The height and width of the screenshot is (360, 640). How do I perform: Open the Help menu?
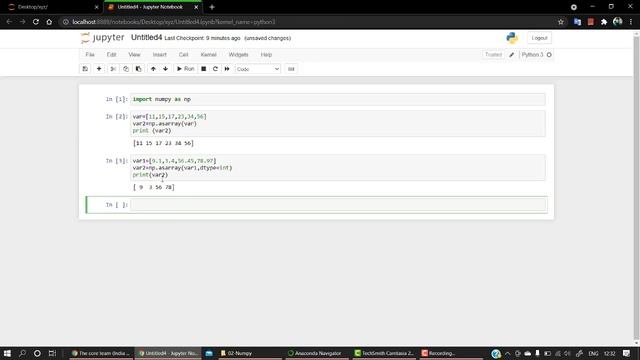pos(266,55)
